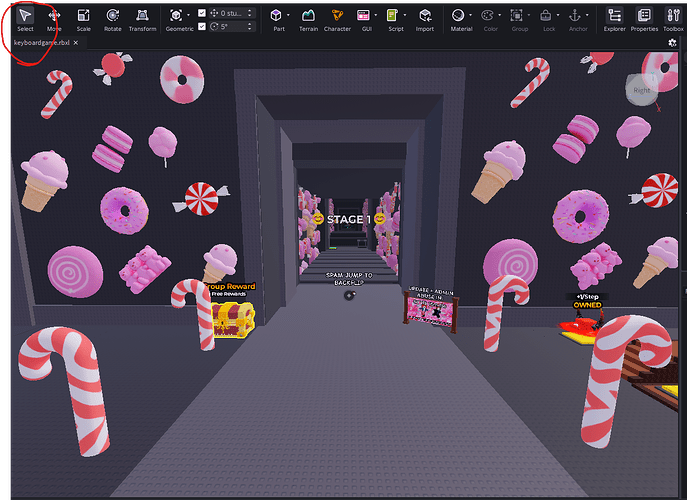Click the GUI insert icon
This screenshot has width=687, height=500.
(363, 15)
